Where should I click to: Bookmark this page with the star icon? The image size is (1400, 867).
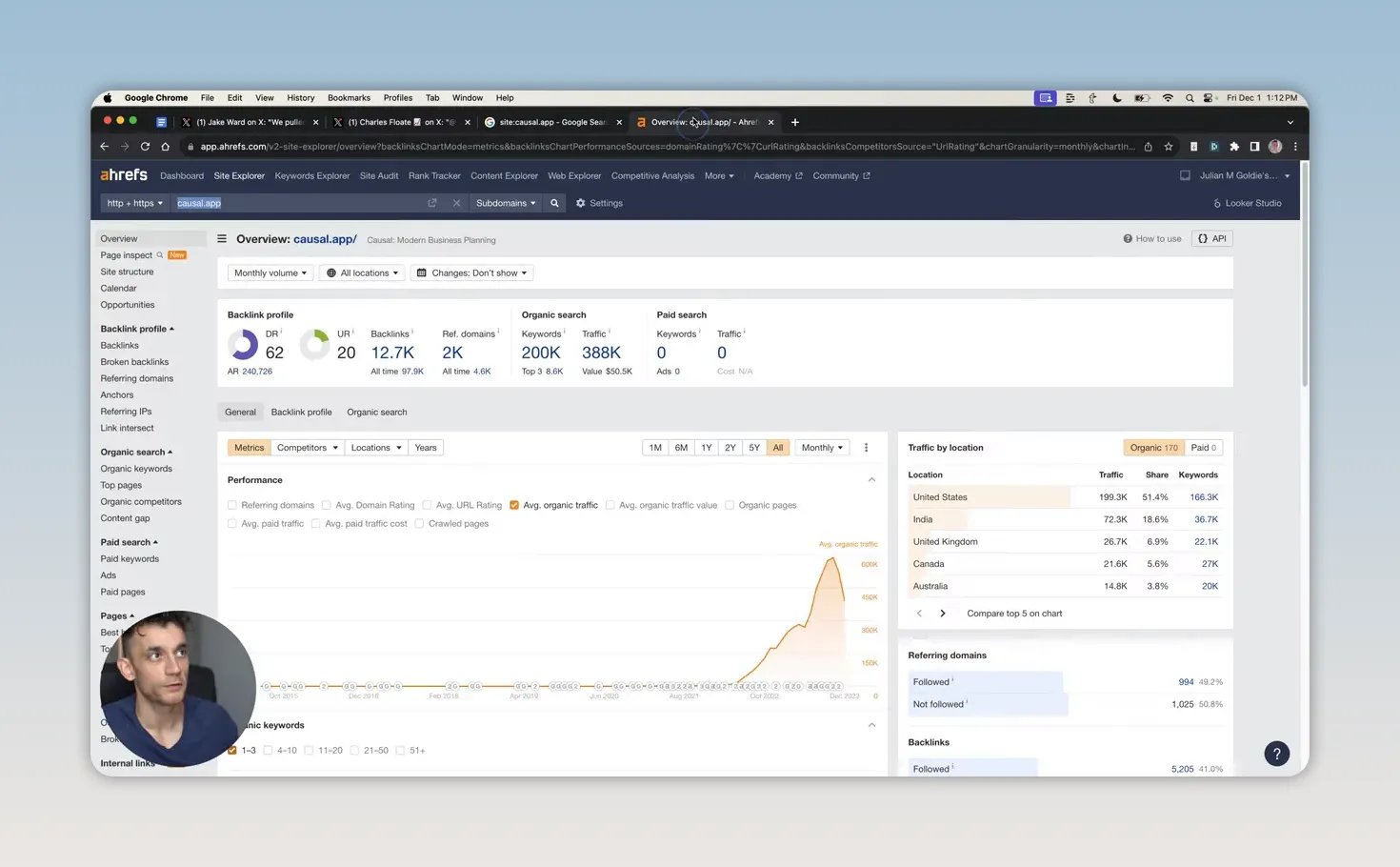[1169, 147]
